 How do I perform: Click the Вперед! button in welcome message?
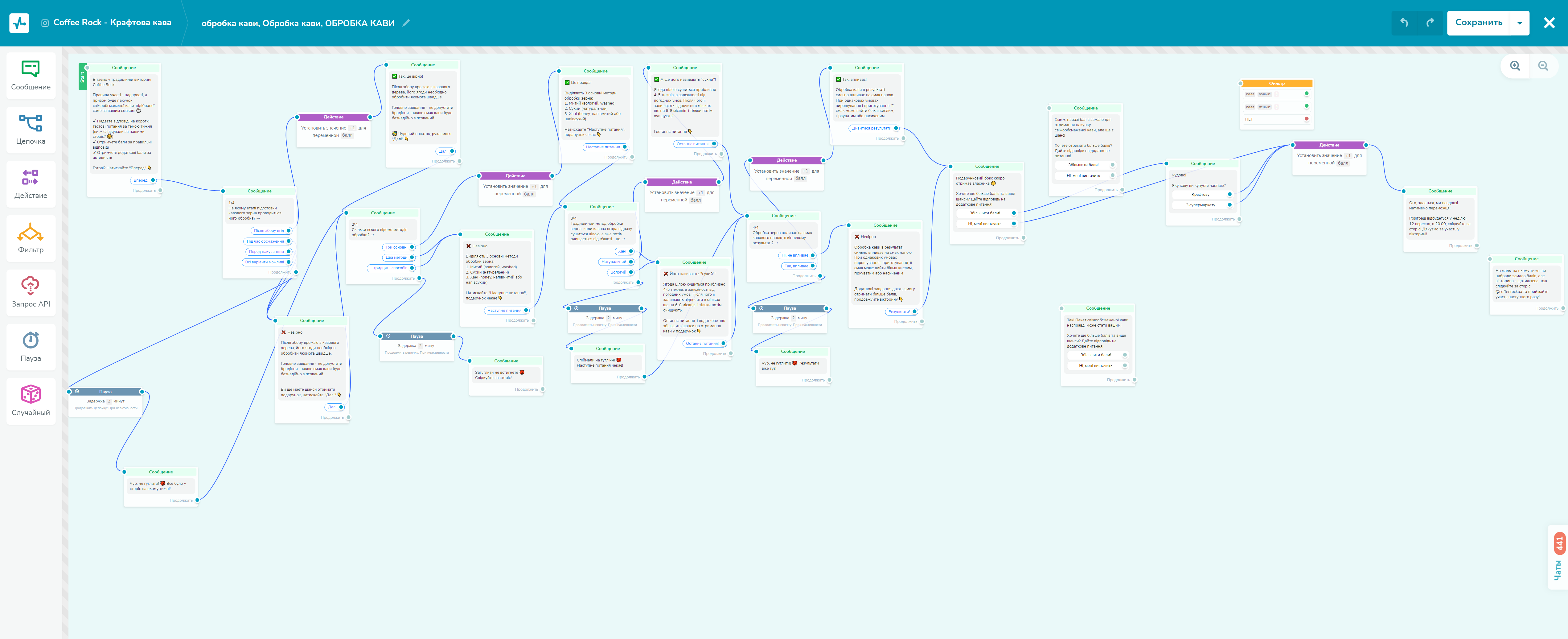point(144,180)
